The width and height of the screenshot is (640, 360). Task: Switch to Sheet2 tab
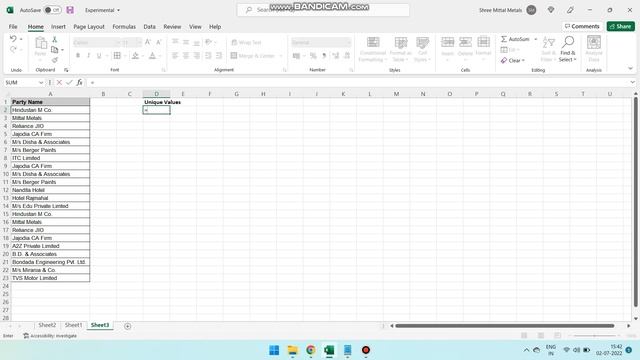point(47,325)
